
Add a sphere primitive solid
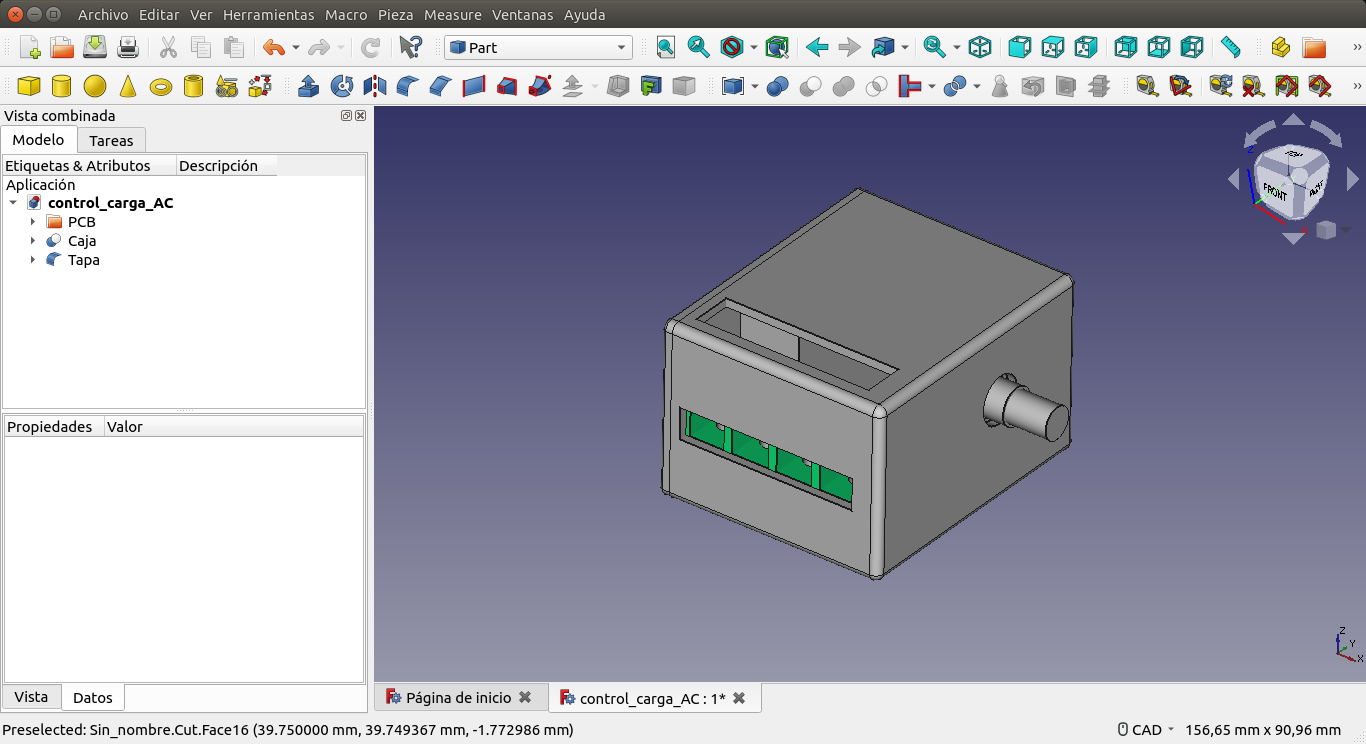95,87
